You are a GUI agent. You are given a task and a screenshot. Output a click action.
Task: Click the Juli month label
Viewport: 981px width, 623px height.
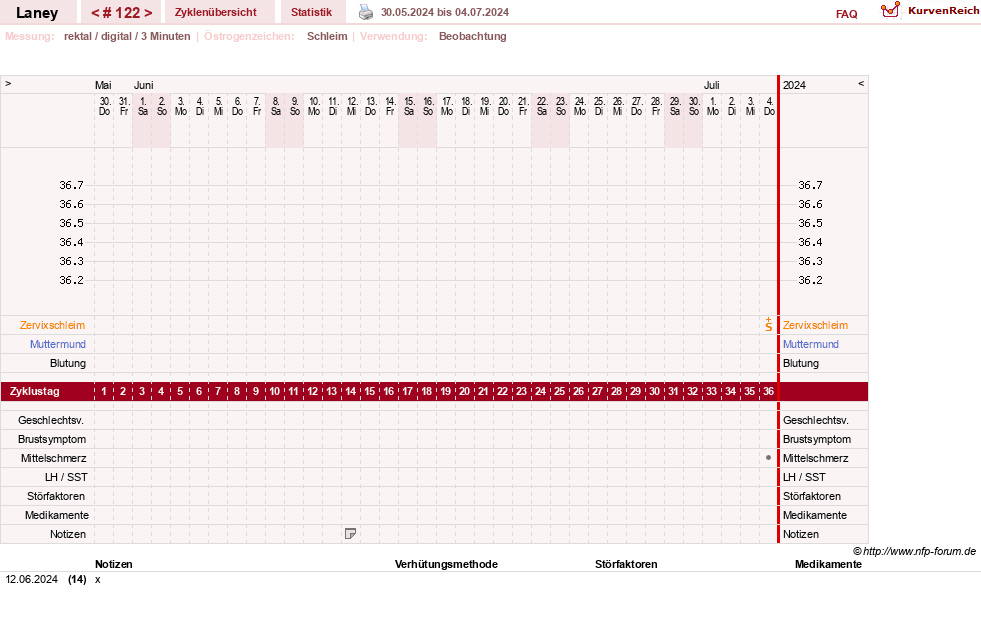(x=711, y=85)
